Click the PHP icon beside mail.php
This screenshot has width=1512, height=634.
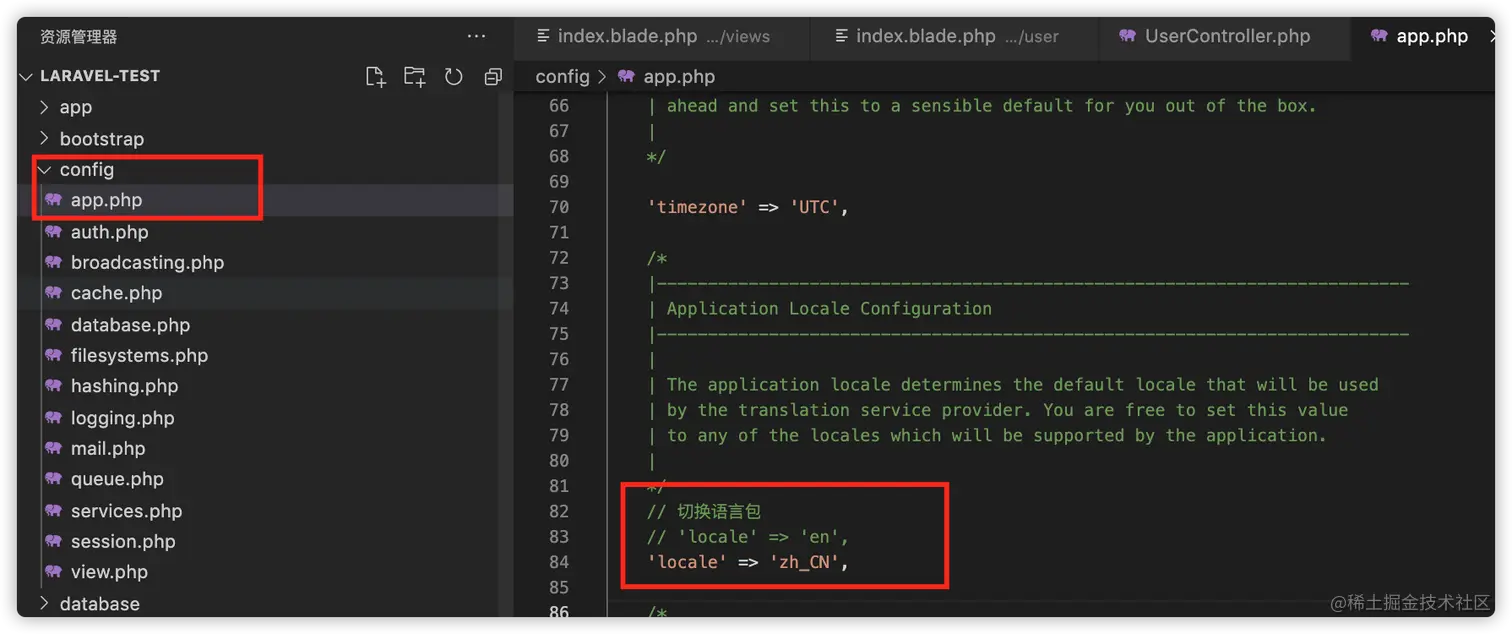tap(53, 448)
